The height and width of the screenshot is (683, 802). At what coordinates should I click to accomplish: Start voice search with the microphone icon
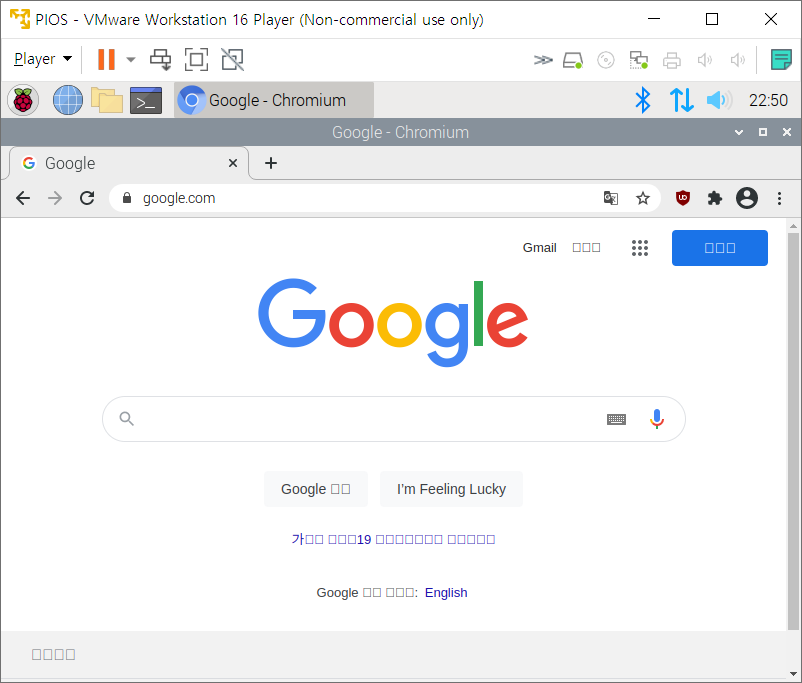click(x=657, y=419)
